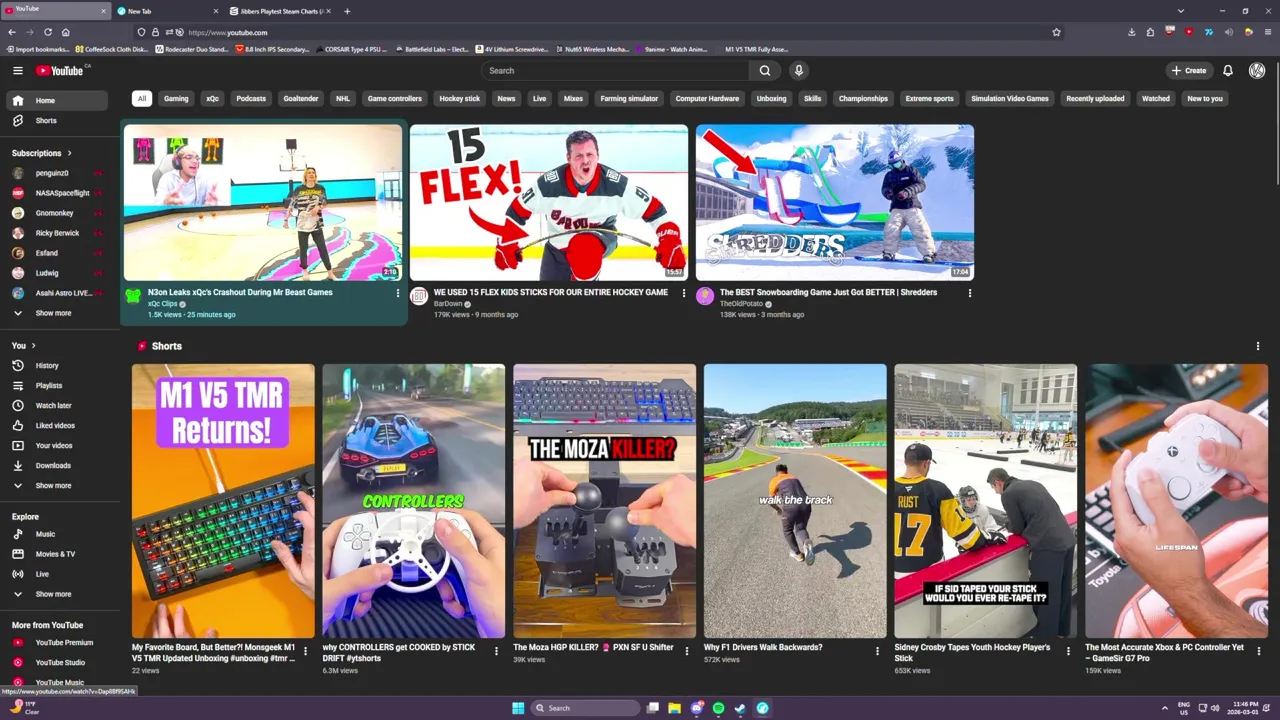The width and height of the screenshot is (1280, 720).
Task: Open YouTube Premium link
Action: coord(55,642)
